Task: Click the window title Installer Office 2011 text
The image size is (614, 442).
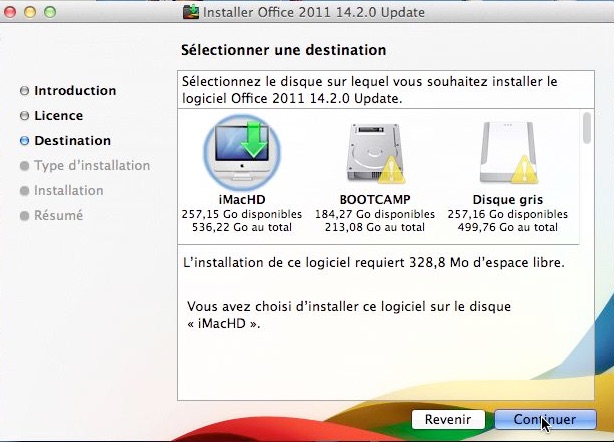Action: pos(314,12)
